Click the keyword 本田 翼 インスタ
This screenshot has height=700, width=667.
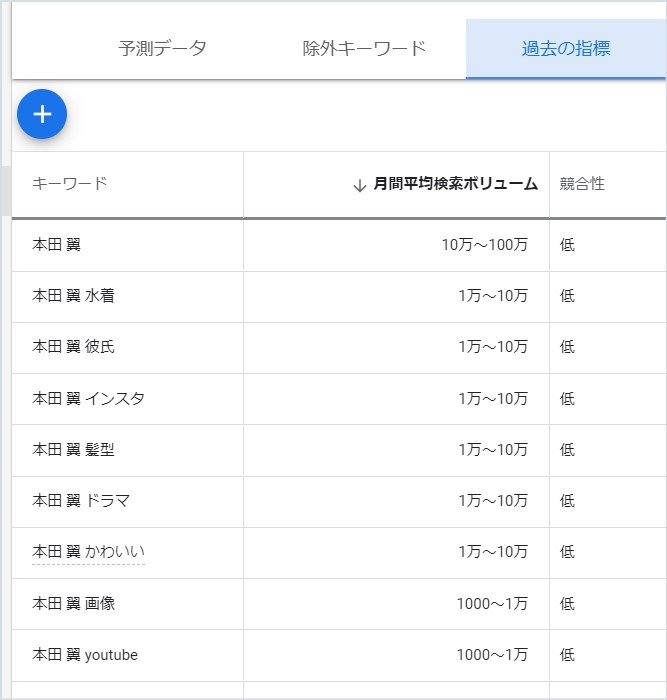tap(88, 398)
